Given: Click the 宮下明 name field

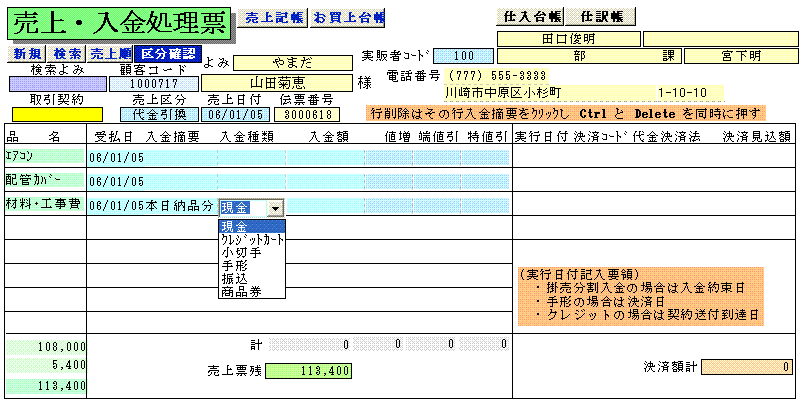Looking at the screenshot, I should tap(741, 56).
